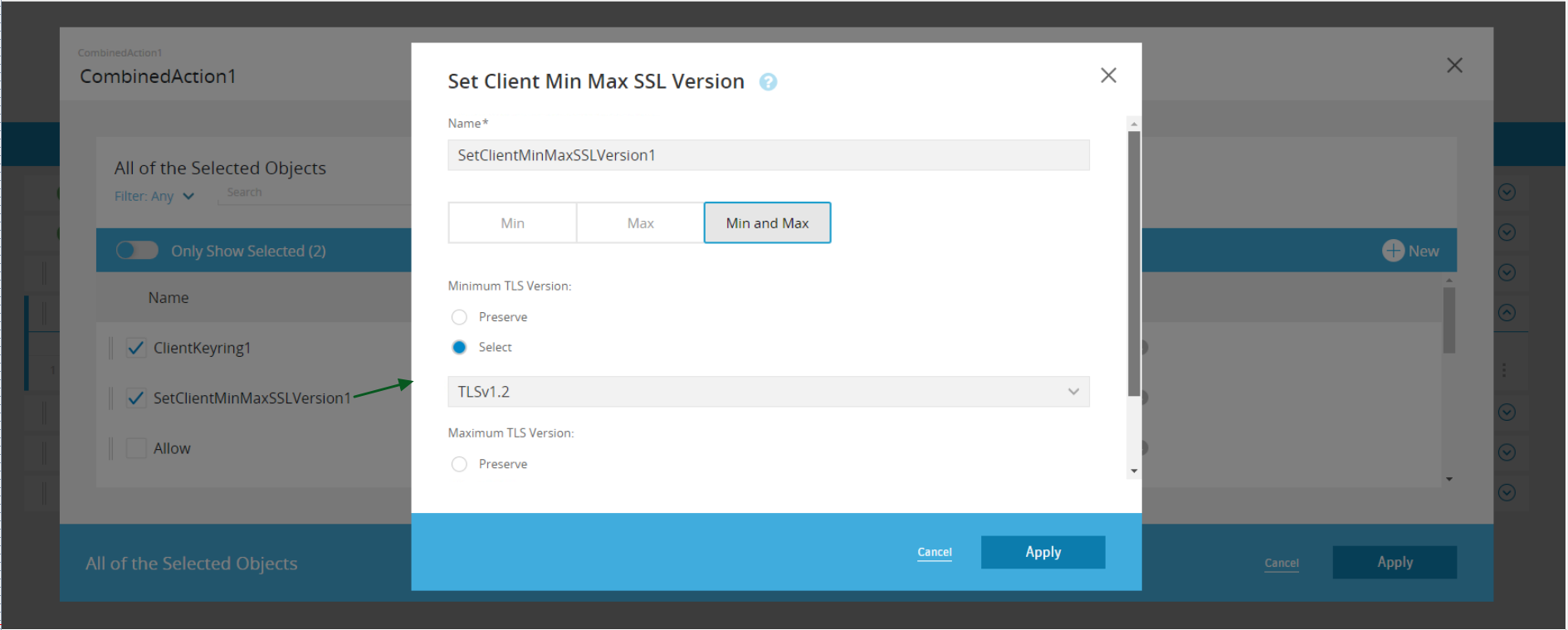Switch to the Max tab
This screenshot has width=1568, height=630.
(x=640, y=223)
